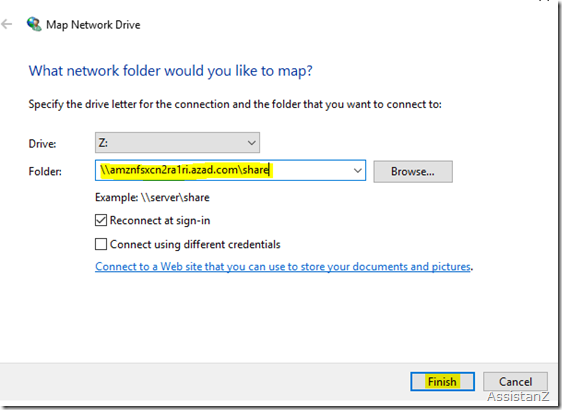This screenshot has width=562, height=410.
Task: Enable Connect using different credentials checkbox
Action: (x=101, y=244)
